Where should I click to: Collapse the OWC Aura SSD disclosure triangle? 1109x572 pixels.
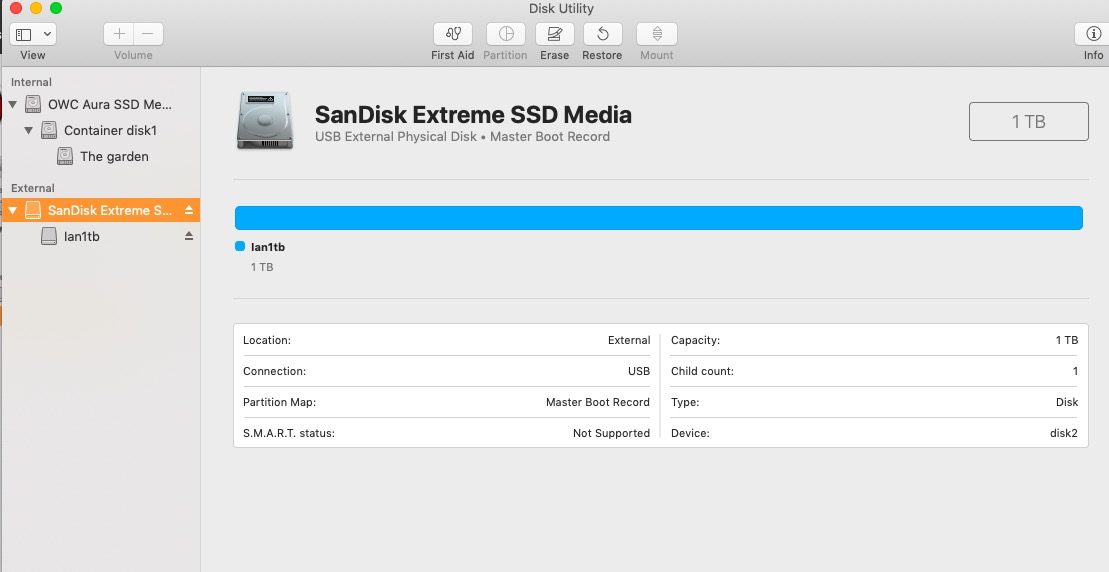[x=12, y=105]
